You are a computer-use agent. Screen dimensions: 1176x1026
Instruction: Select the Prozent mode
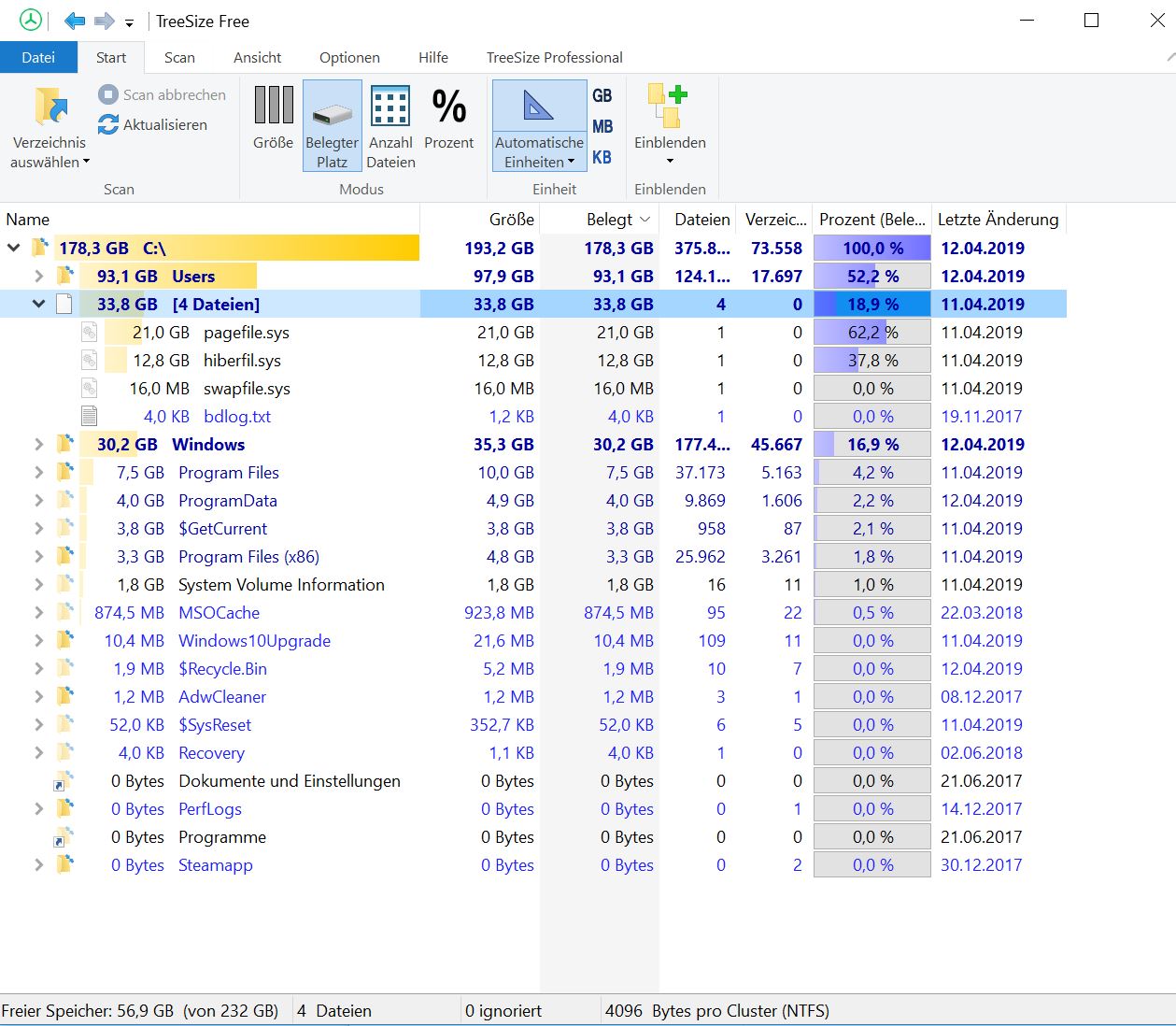tap(448, 119)
